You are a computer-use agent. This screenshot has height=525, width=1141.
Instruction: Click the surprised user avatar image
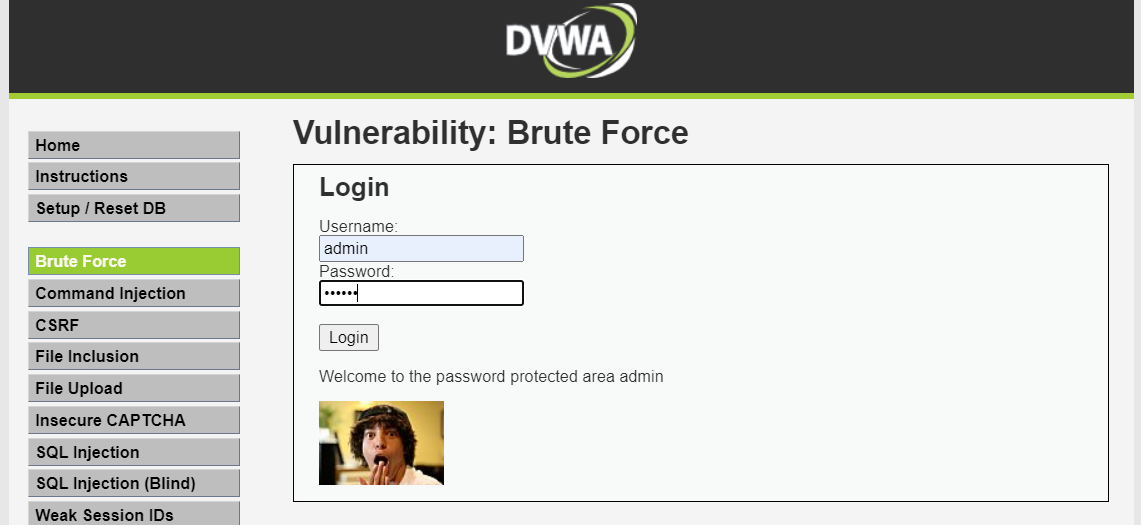(x=381, y=443)
